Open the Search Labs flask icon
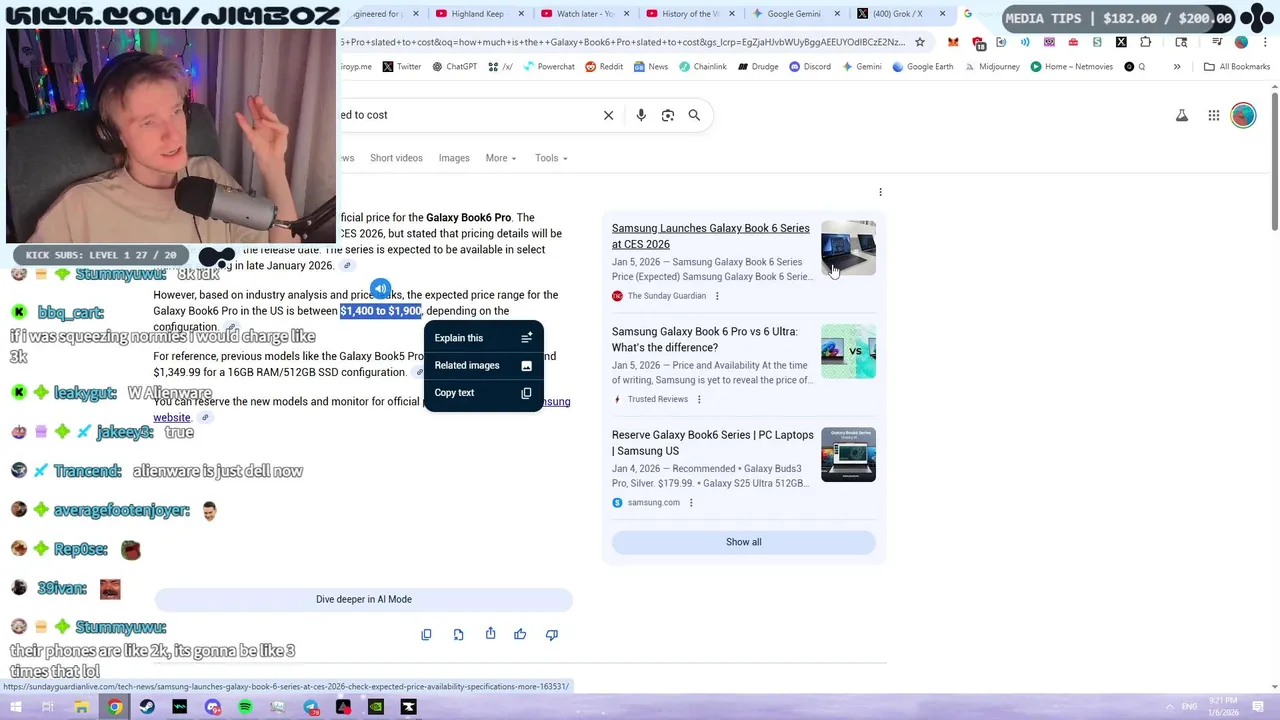This screenshot has height=720, width=1280. [x=1182, y=116]
